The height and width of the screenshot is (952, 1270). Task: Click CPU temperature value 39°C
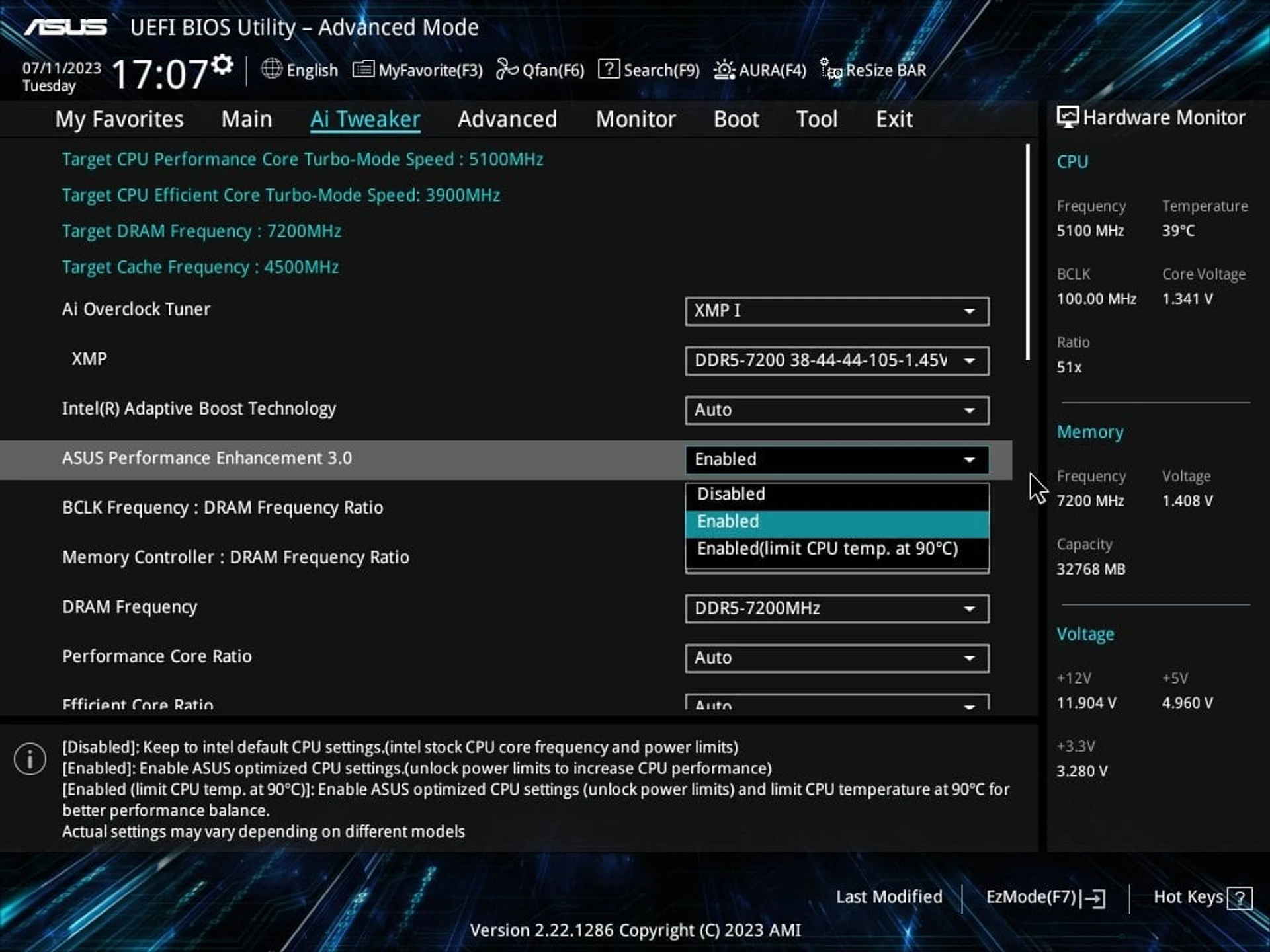coord(1179,231)
